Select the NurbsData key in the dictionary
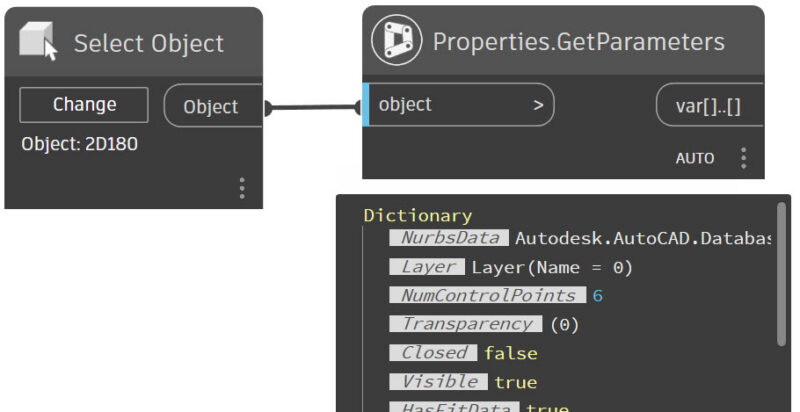The width and height of the screenshot is (800, 412). coord(449,238)
